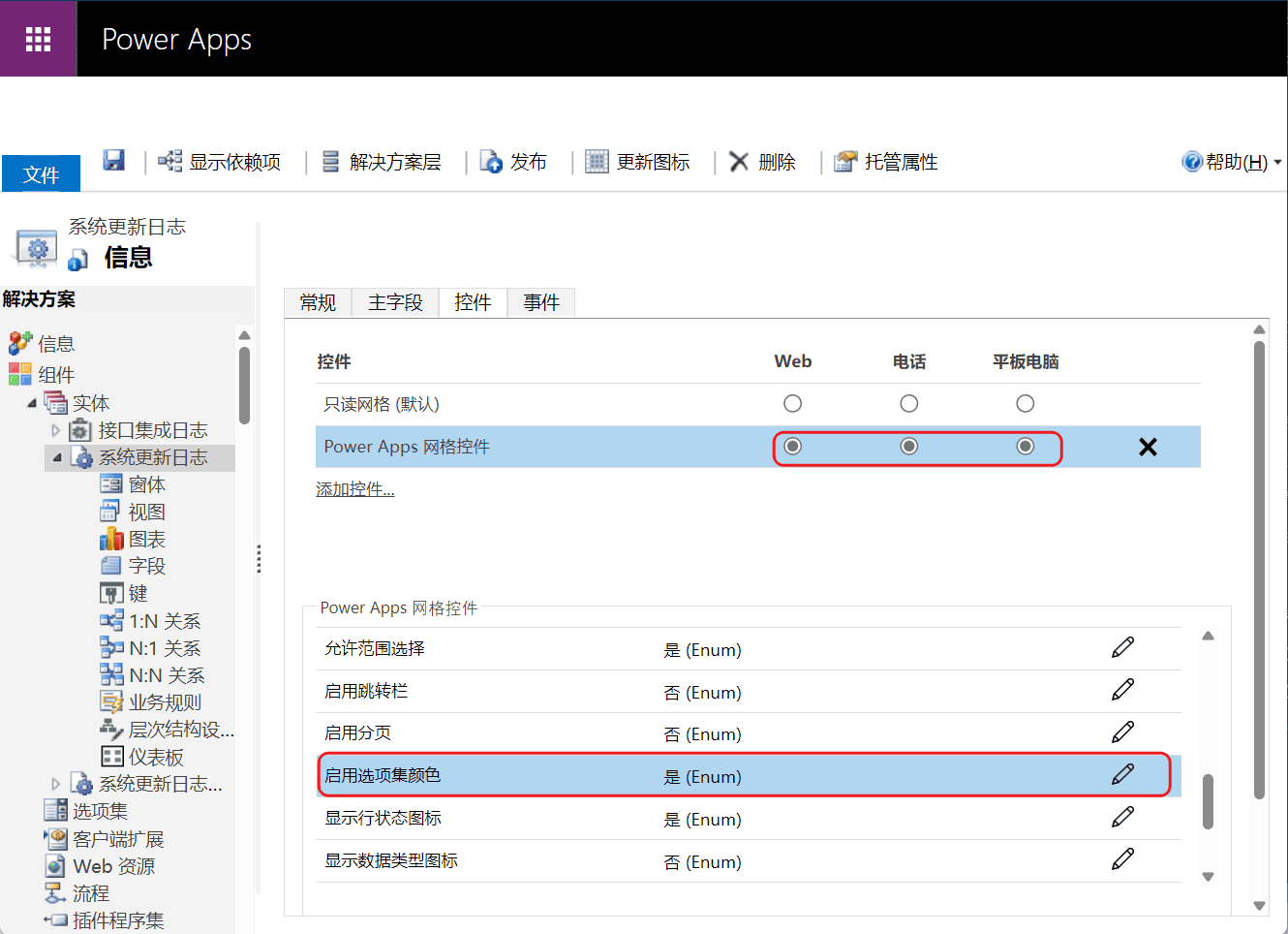Open the 1:N 关系 tree item
This screenshot has height=934, width=1288.
pyautogui.click(x=165, y=621)
